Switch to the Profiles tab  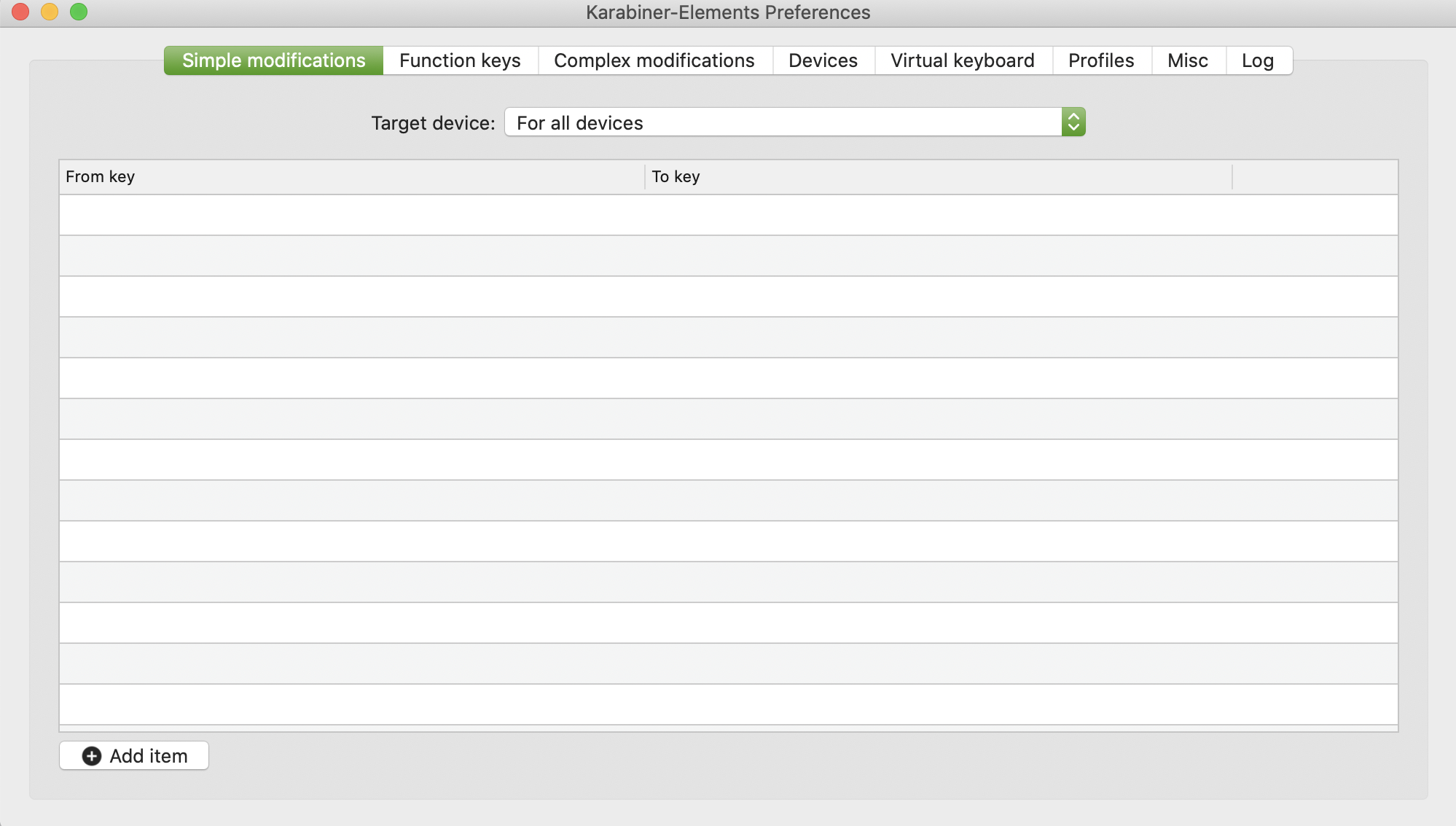pyautogui.click(x=1100, y=60)
